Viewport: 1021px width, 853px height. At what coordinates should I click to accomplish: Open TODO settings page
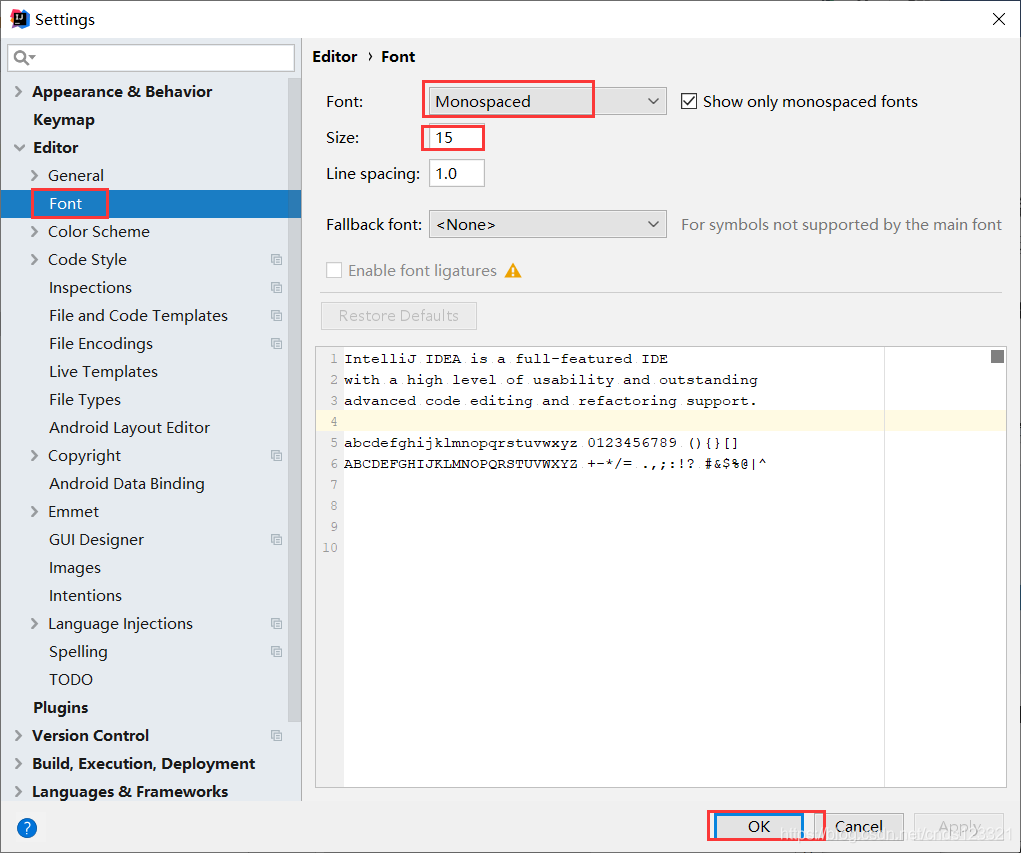(x=71, y=679)
